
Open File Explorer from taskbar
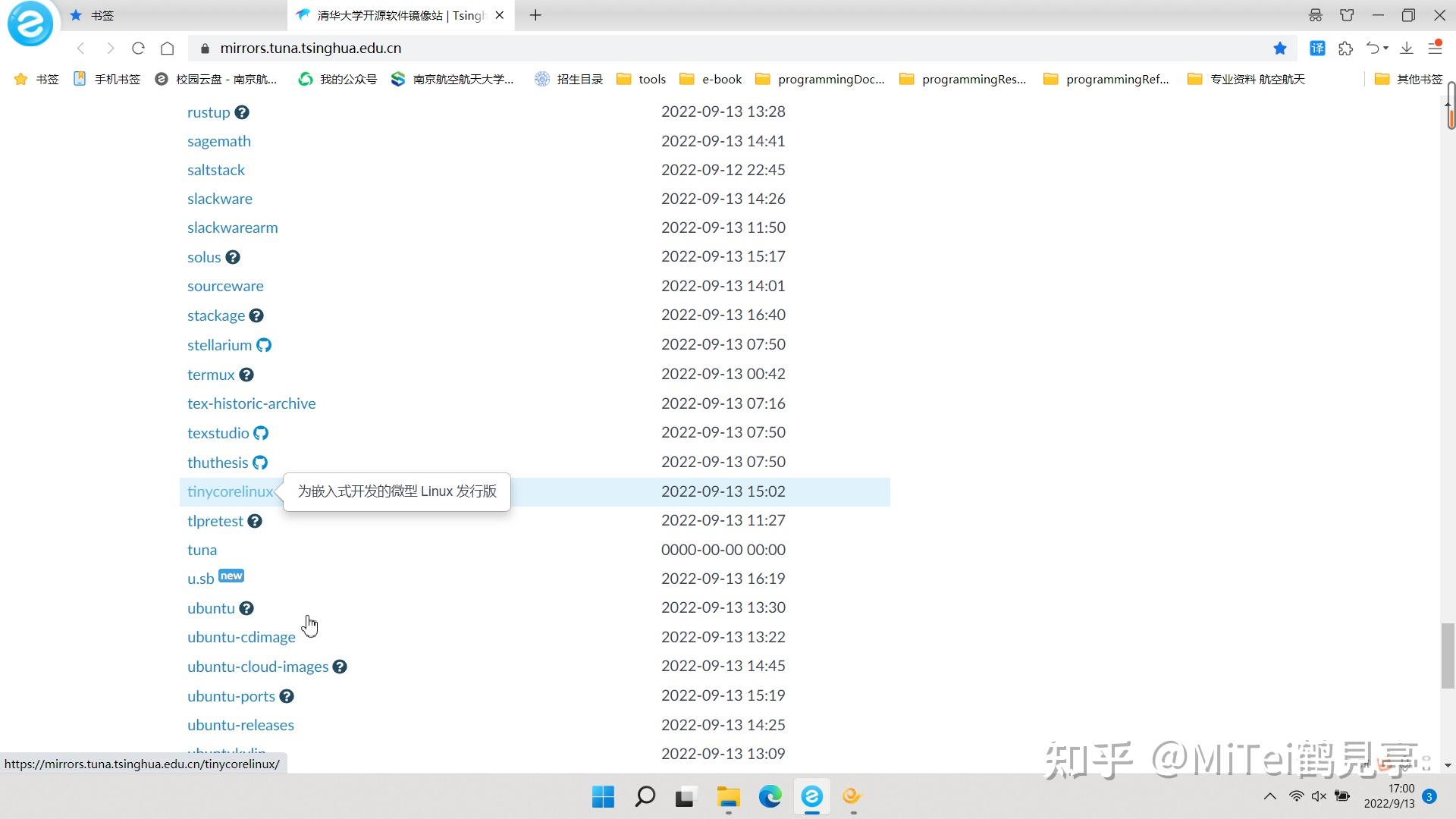[729, 796]
